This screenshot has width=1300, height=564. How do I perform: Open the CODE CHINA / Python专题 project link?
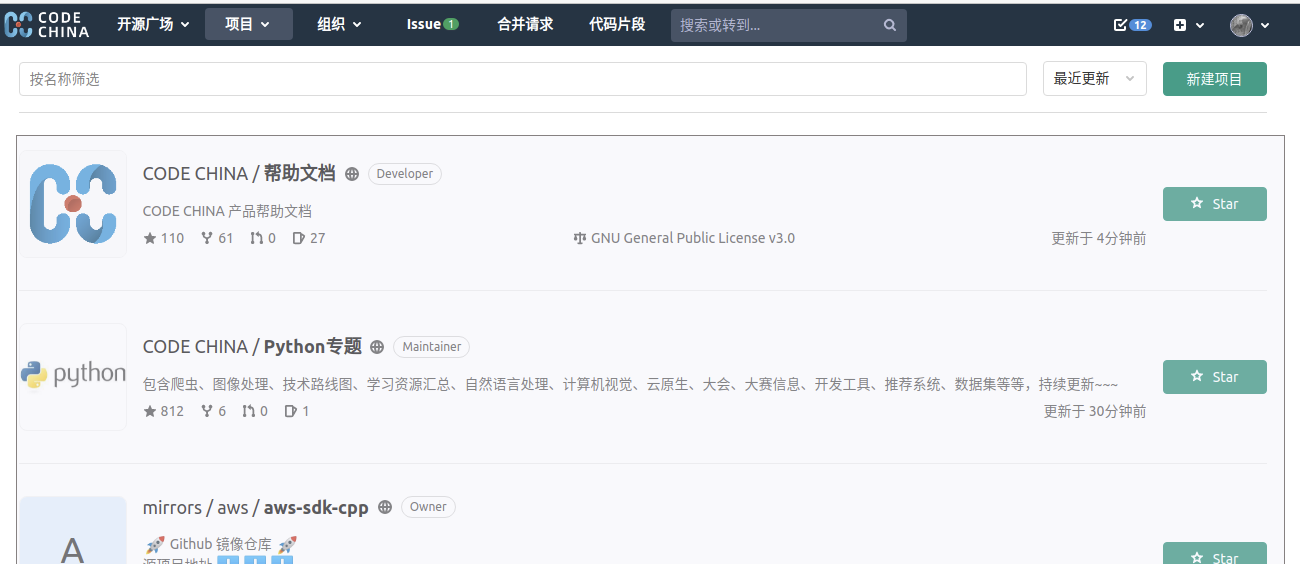252,346
